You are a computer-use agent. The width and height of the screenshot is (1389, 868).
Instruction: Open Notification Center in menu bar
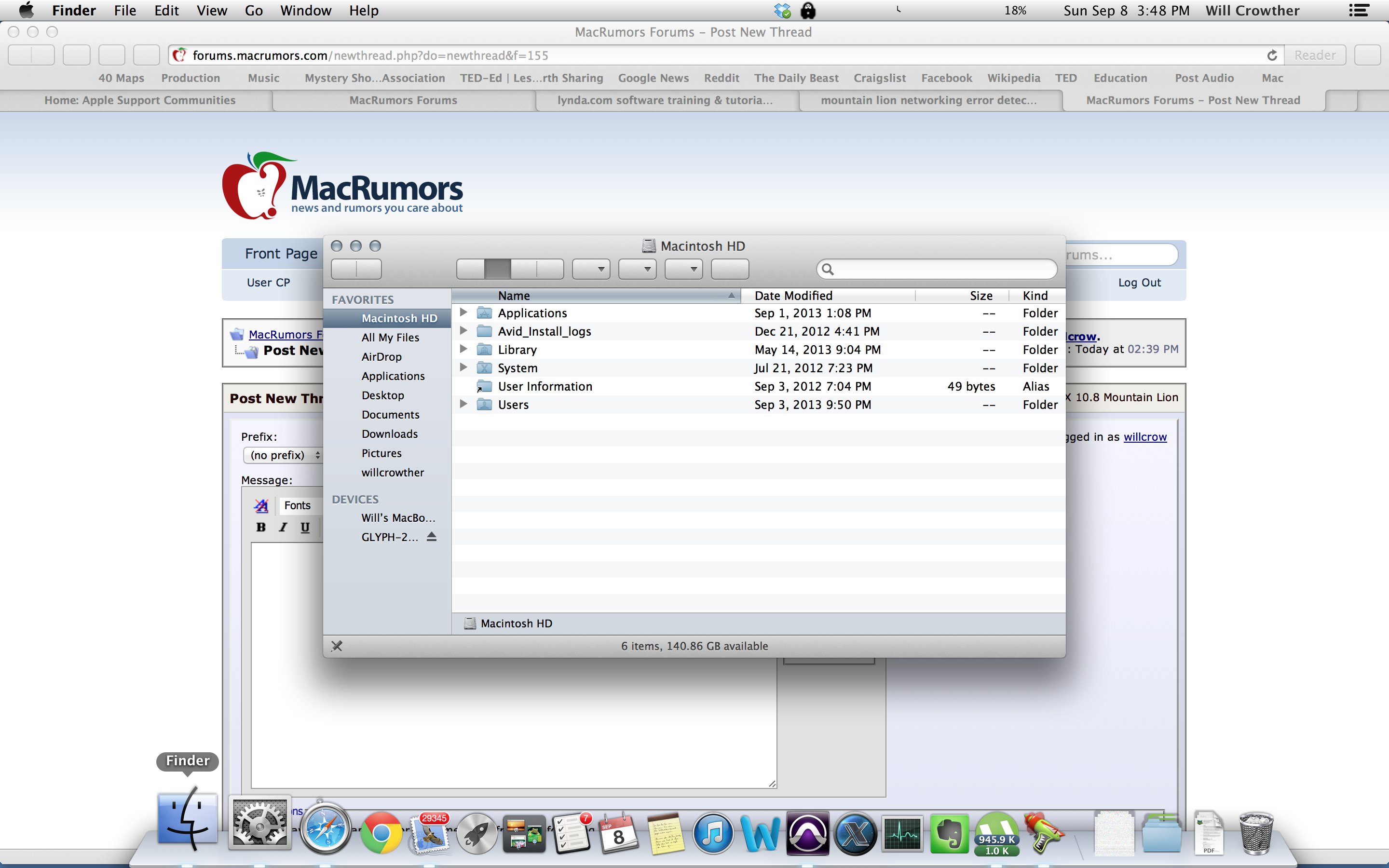(x=1359, y=10)
